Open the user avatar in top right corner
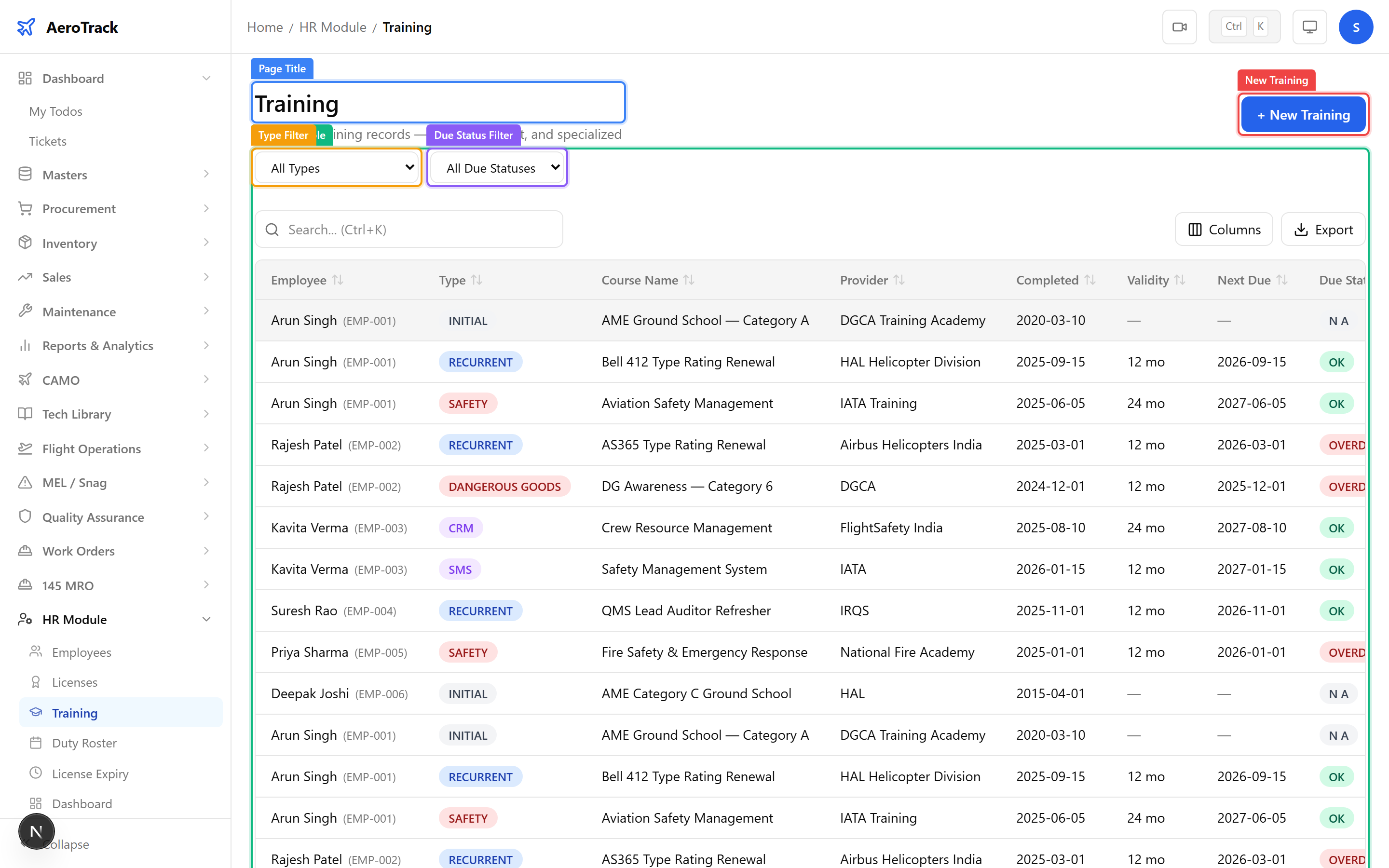The image size is (1389, 868). coord(1356,27)
